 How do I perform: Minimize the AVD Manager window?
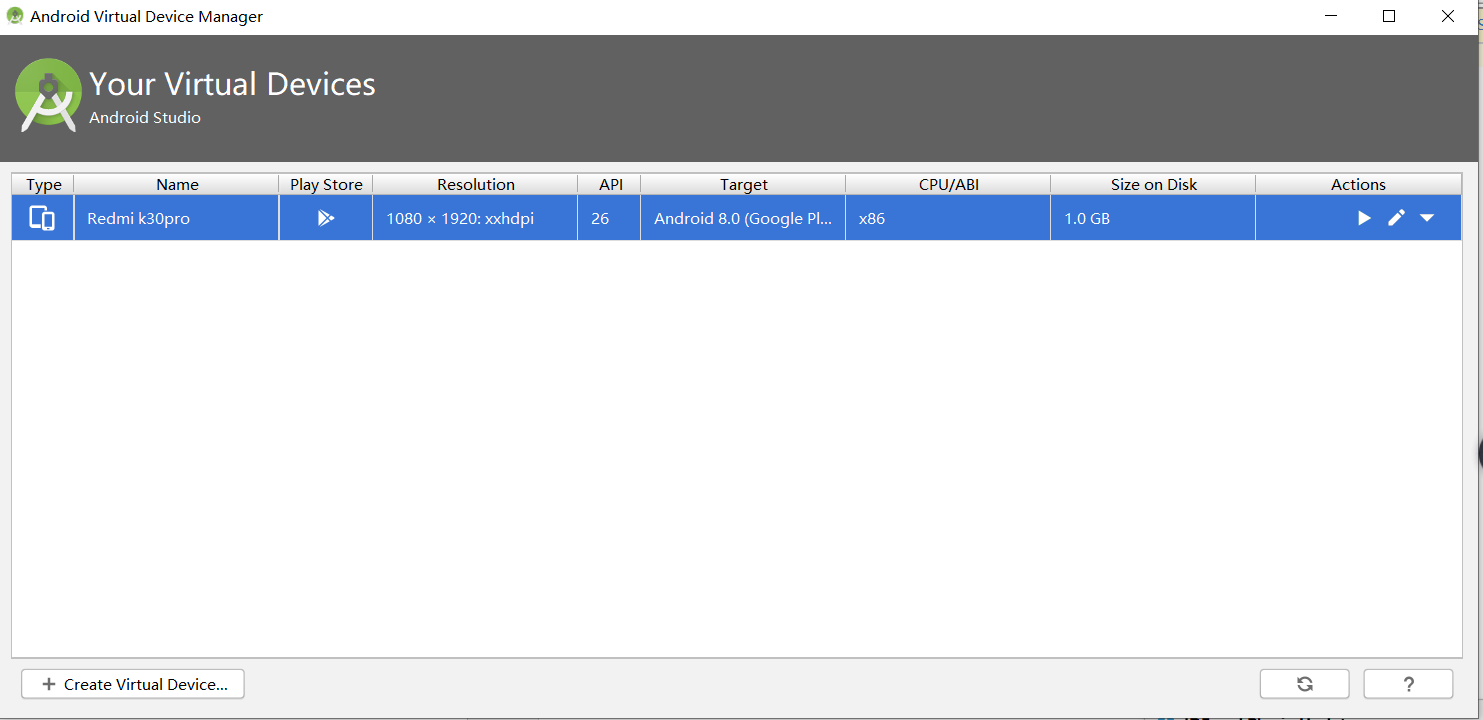coord(1331,16)
